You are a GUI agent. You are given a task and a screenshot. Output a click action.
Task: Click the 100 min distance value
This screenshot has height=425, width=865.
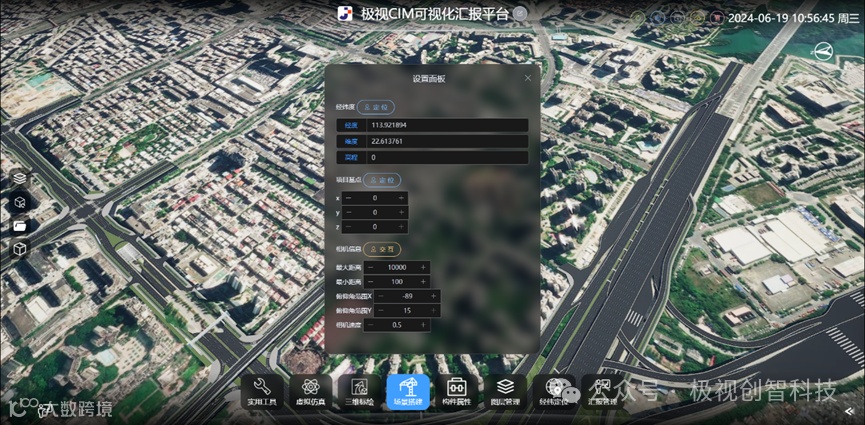397,282
